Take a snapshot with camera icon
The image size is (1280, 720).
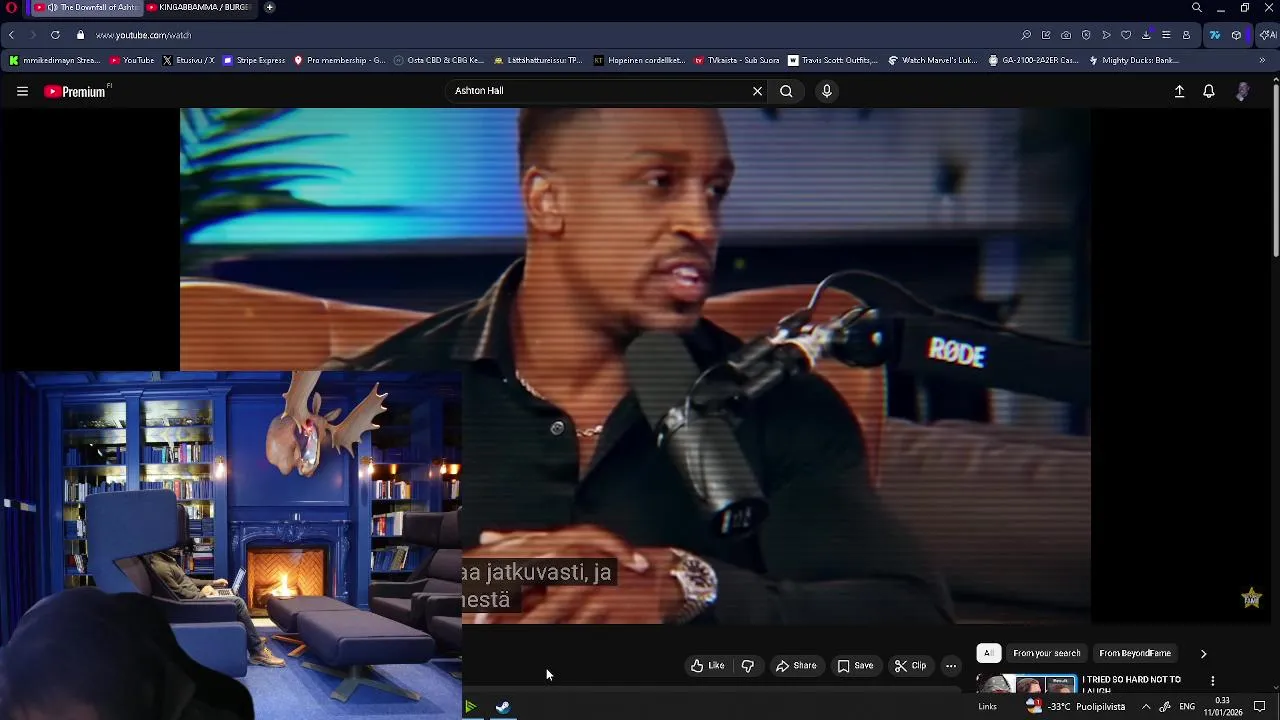1066,35
